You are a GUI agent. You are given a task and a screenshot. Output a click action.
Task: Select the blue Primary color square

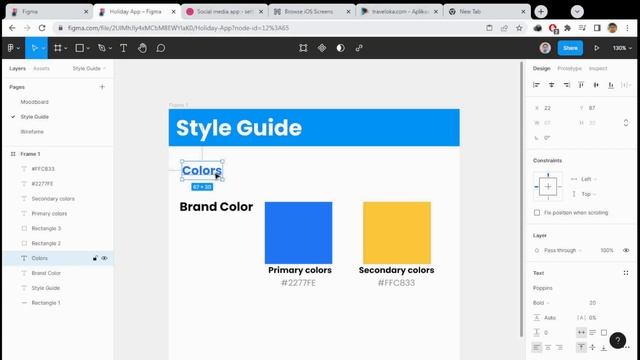(298, 233)
